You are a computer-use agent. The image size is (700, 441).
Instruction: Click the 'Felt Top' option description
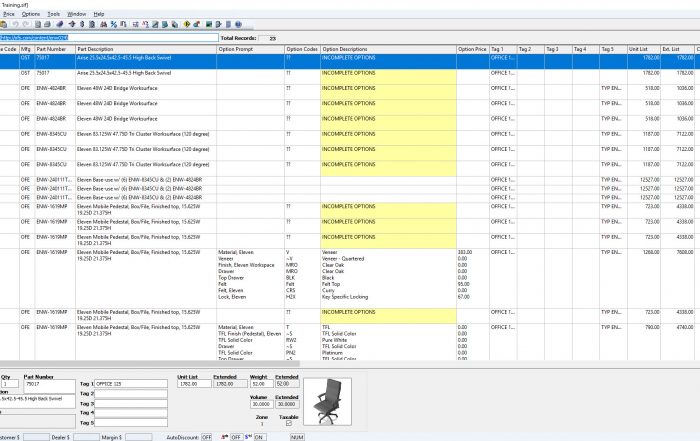point(331,284)
